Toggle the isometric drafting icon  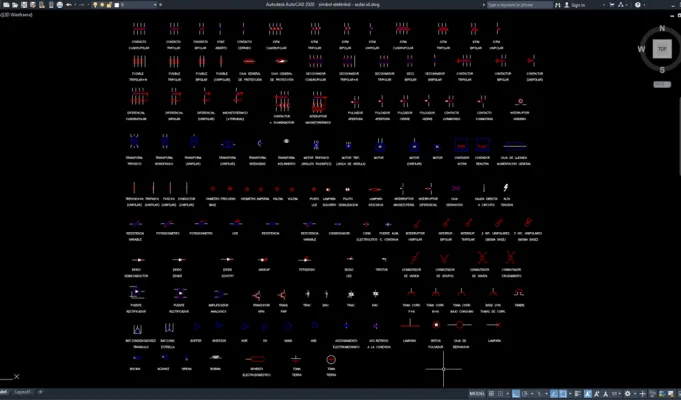539,394
